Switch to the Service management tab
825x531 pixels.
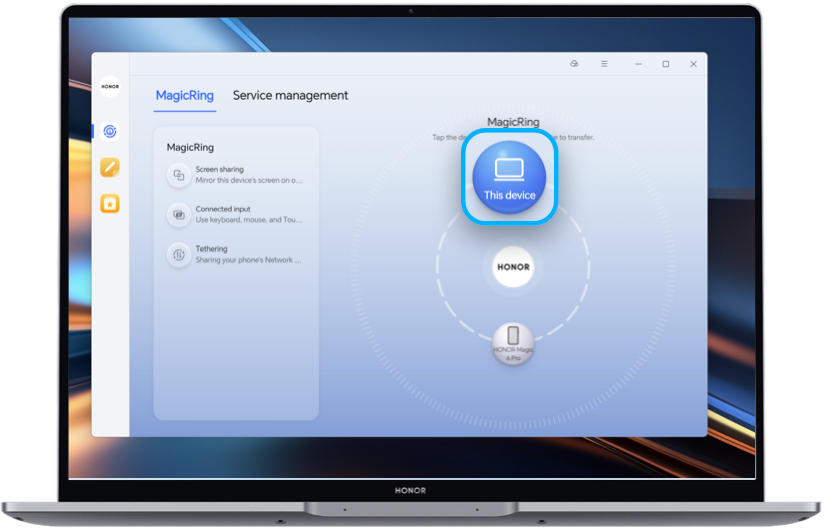point(290,95)
